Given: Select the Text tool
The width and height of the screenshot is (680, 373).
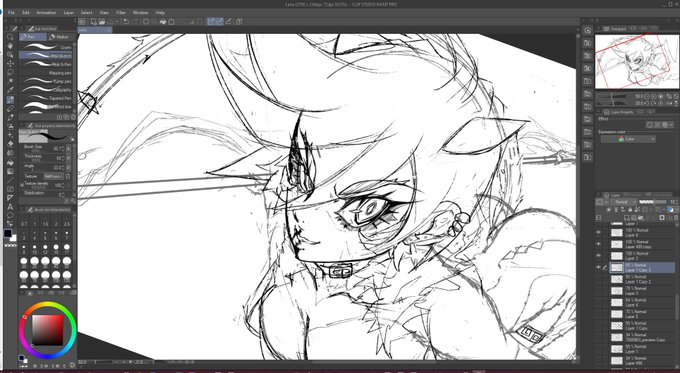Looking at the screenshot, I should coord(10,207).
